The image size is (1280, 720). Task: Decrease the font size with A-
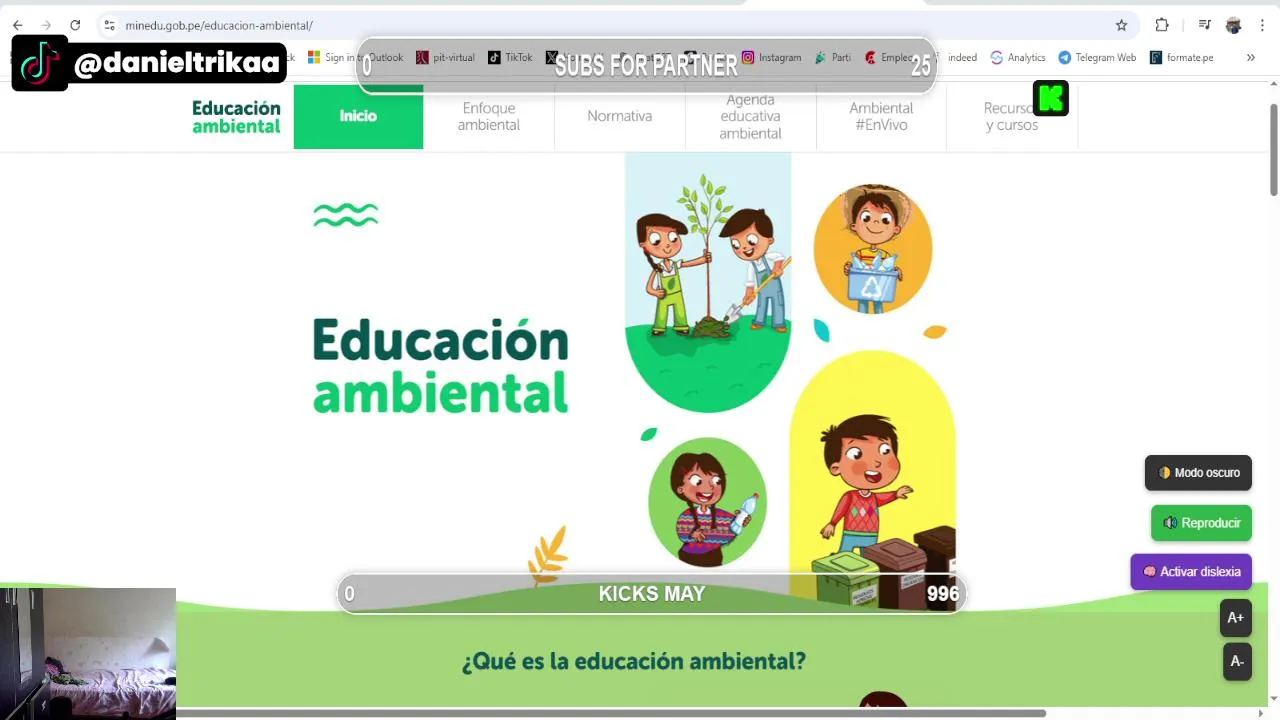(1237, 662)
